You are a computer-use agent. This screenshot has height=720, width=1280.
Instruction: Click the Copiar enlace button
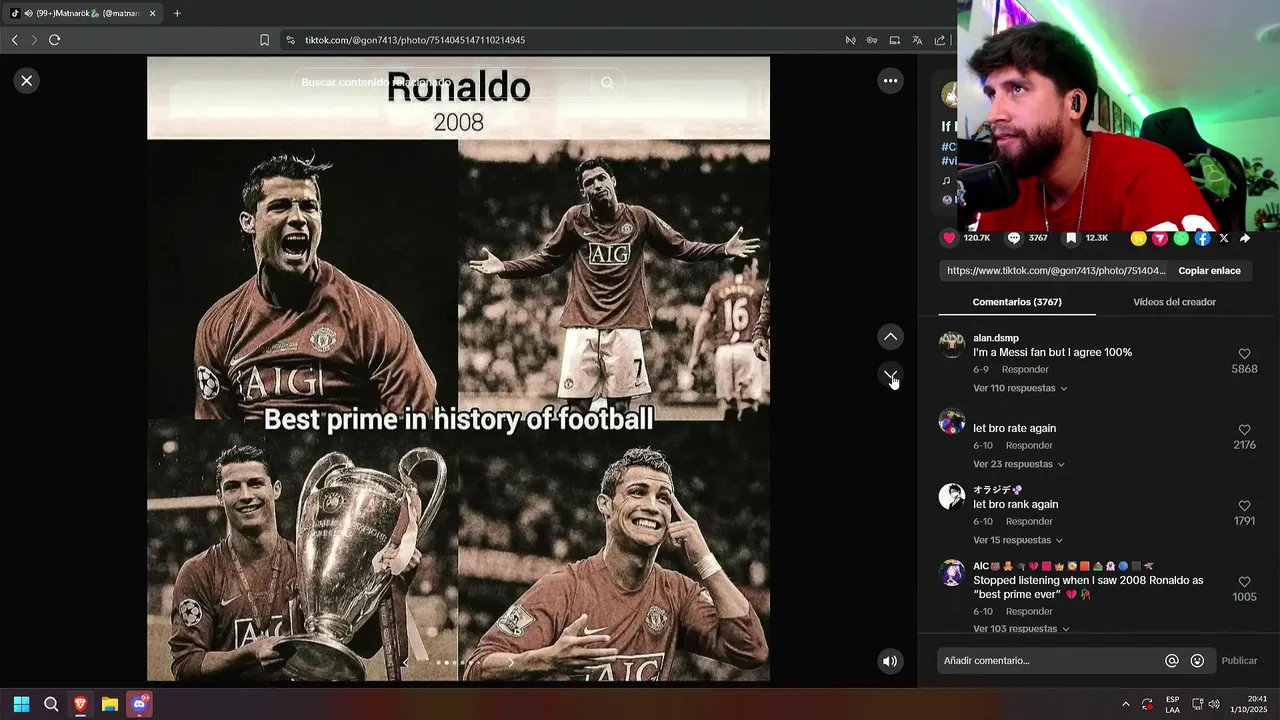click(1209, 271)
